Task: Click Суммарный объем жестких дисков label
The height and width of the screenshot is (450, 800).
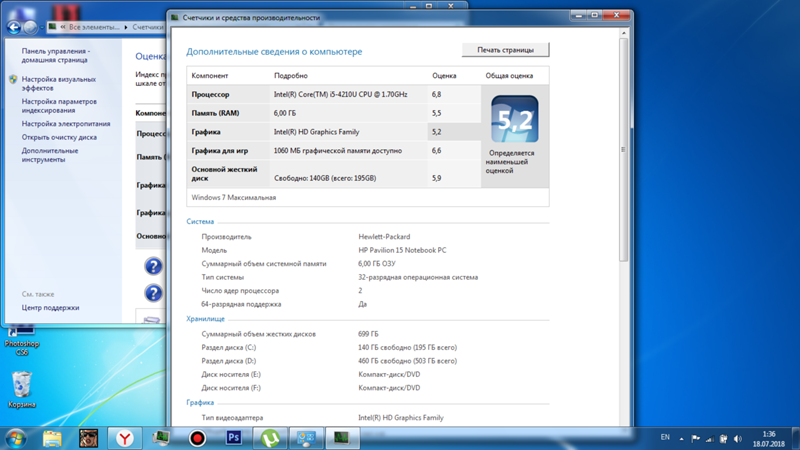Action: [259, 334]
